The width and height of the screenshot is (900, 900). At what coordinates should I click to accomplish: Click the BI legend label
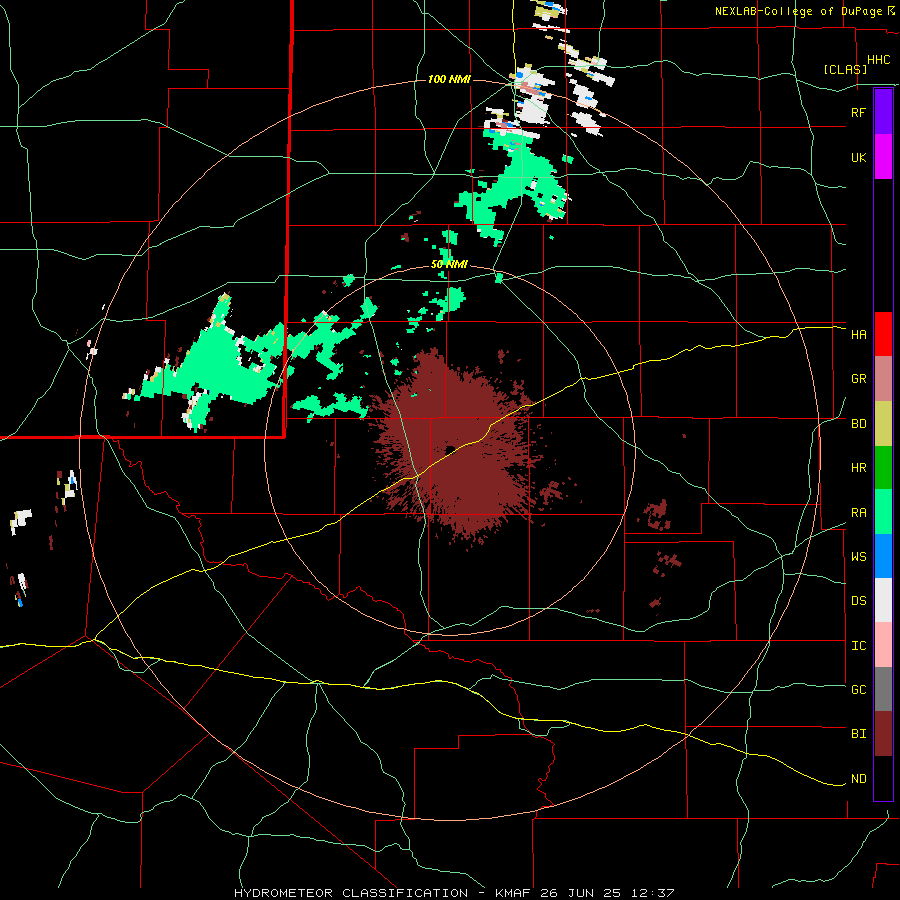858,734
